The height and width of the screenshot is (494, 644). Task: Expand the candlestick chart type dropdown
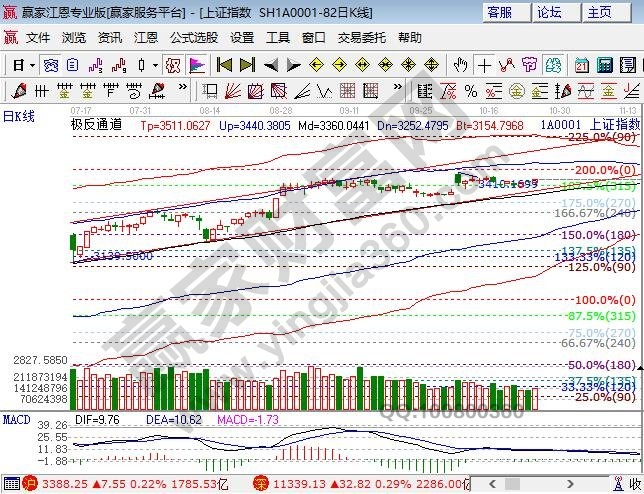pyautogui.click(x=155, y=65)
